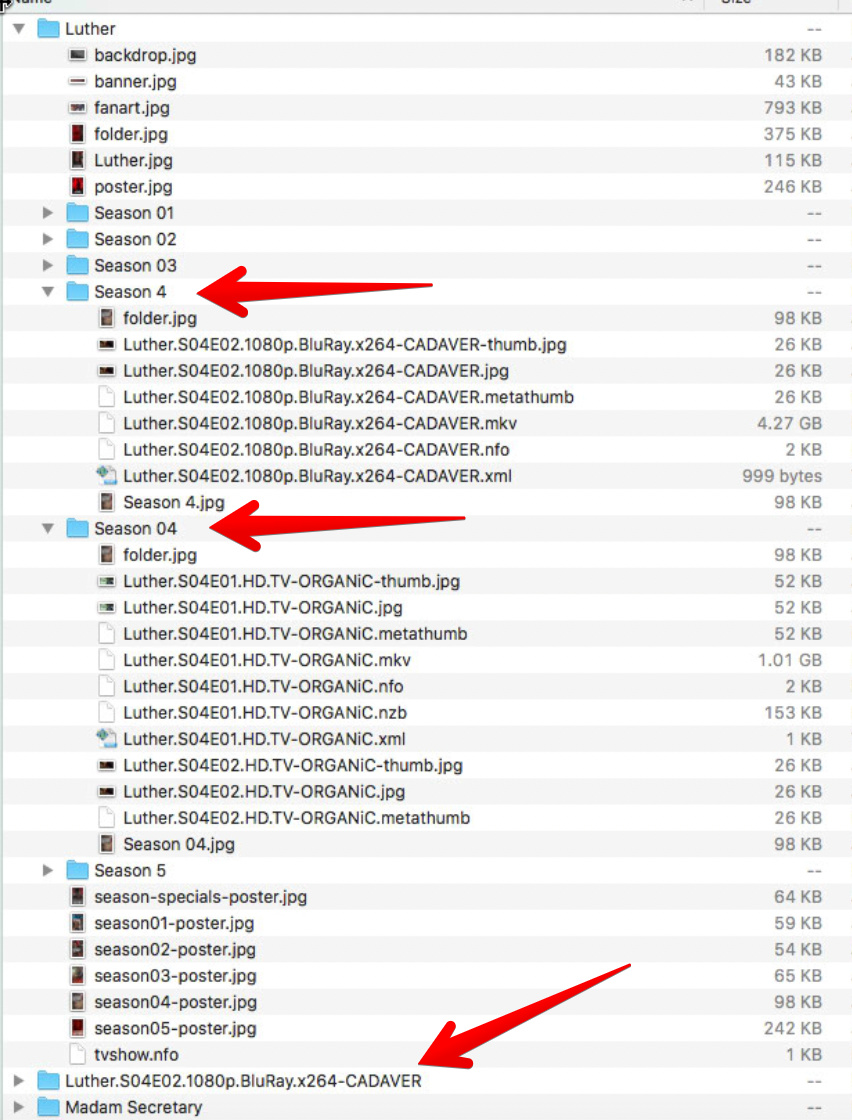
Task: Click the document icon of Luther.S04E01.HD.TV-ORGANiC.mkv
Action: 106,660
